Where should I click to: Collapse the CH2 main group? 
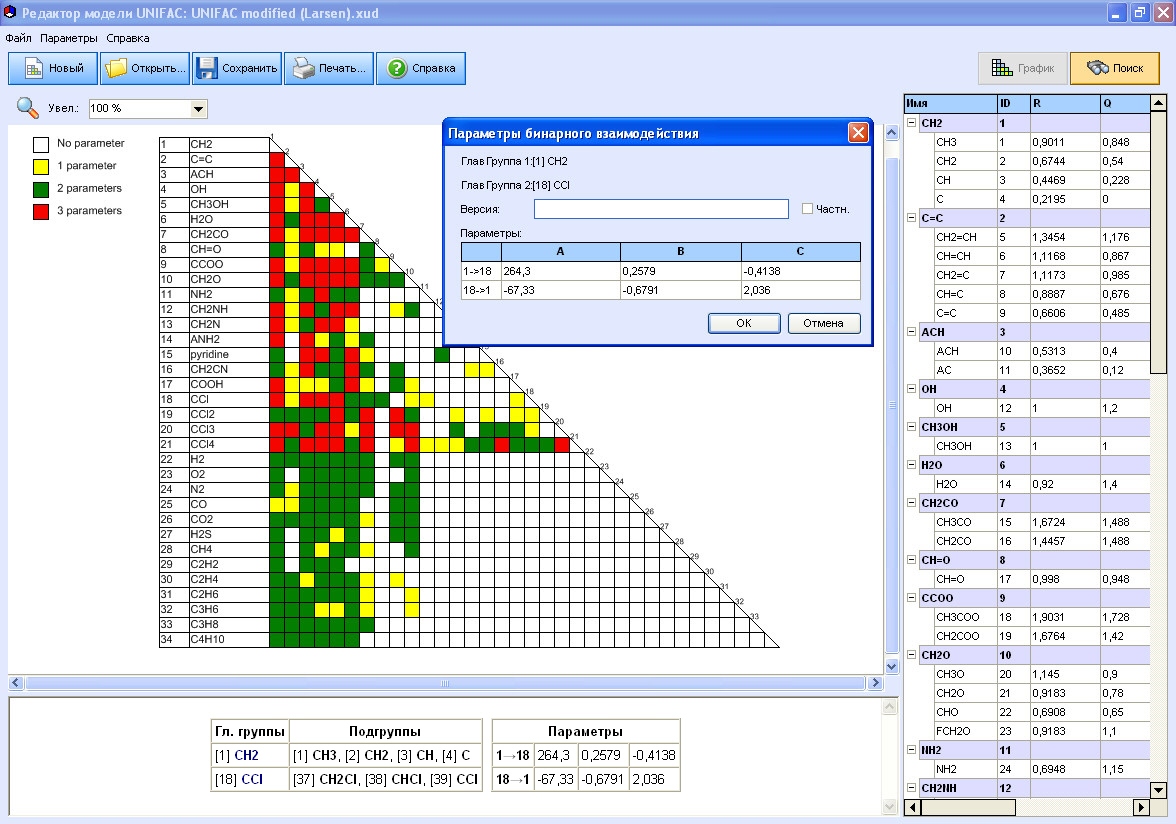click(912, 123)
